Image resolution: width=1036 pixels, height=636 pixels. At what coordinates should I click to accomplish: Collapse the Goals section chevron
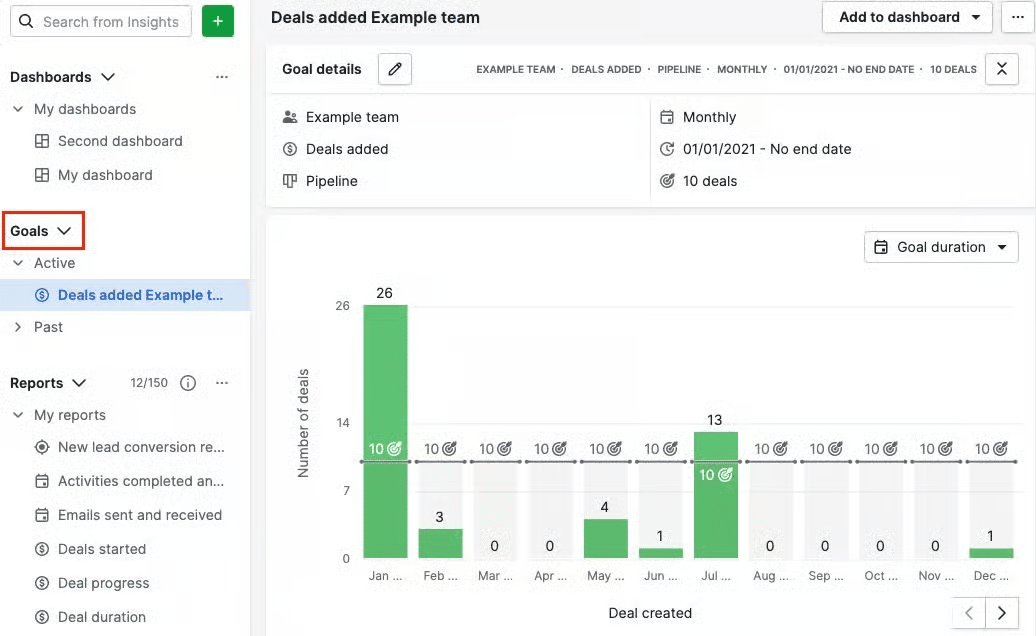tap(62, 231)
